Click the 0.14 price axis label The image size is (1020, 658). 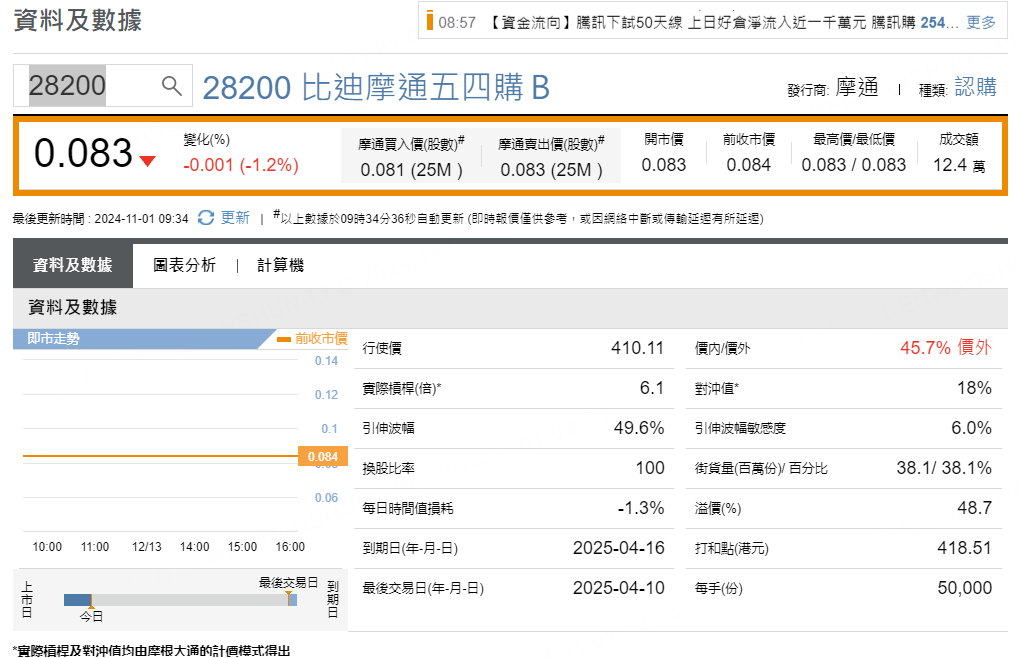[x=327, y=361]
